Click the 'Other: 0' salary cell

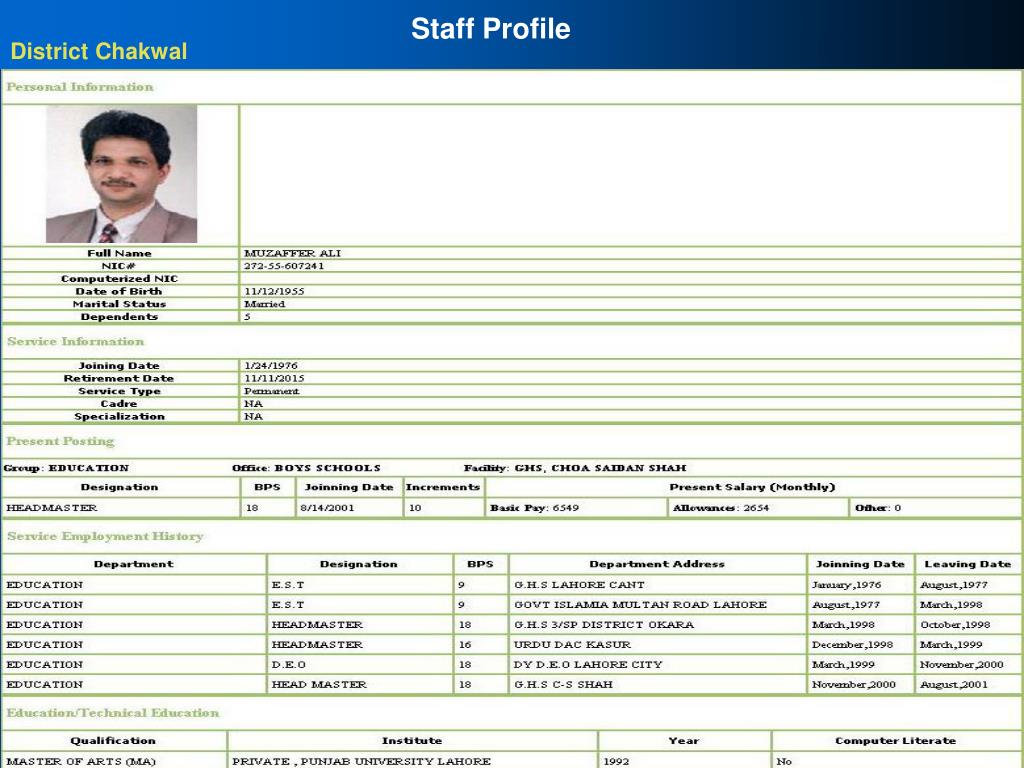[x=936, y=508]
